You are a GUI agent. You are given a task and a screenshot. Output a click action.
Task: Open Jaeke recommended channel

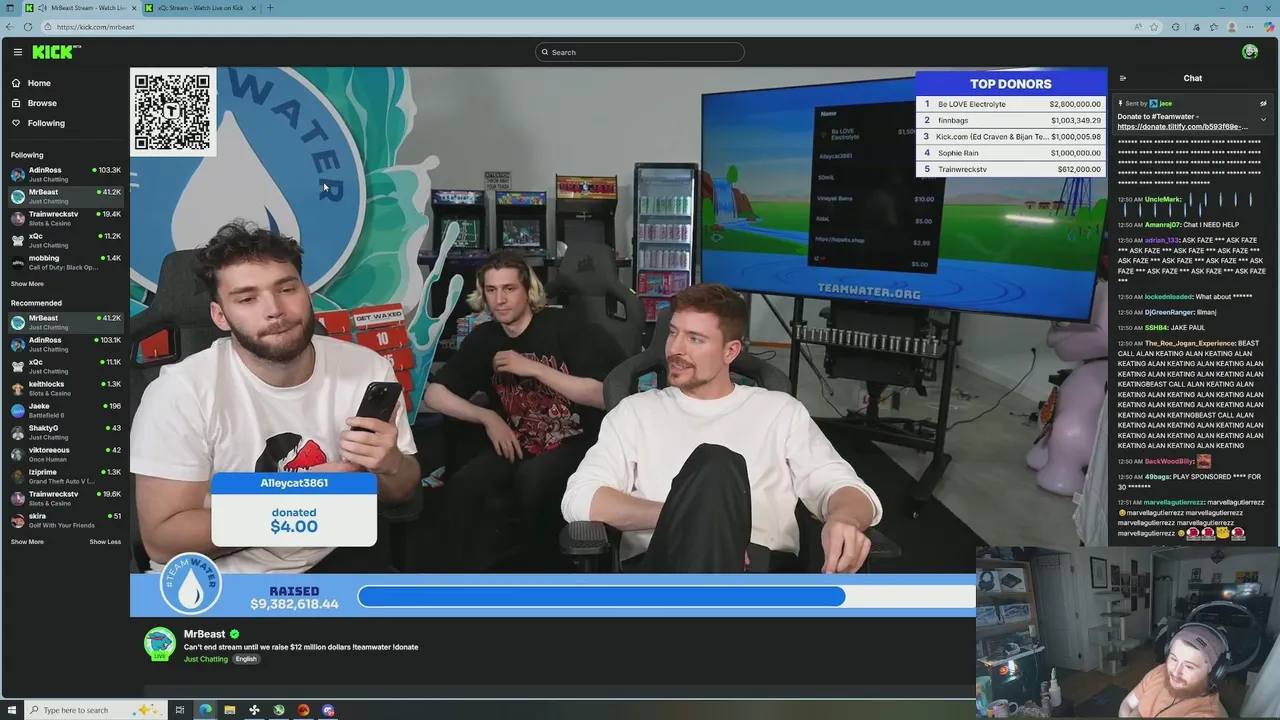[65, 410]
